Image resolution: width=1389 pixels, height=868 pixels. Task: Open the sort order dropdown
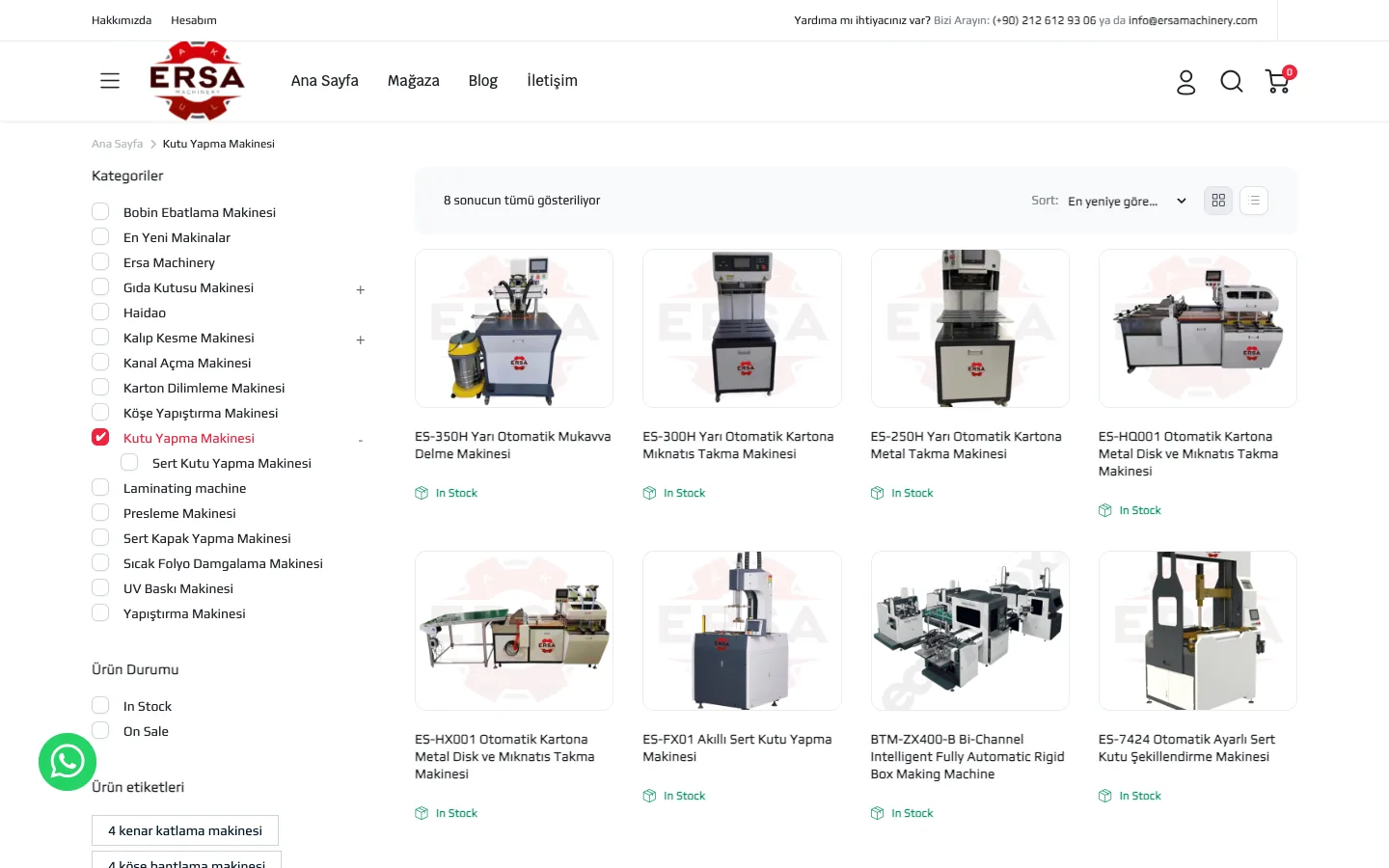pyautogui.click(x=1127, y=201)
